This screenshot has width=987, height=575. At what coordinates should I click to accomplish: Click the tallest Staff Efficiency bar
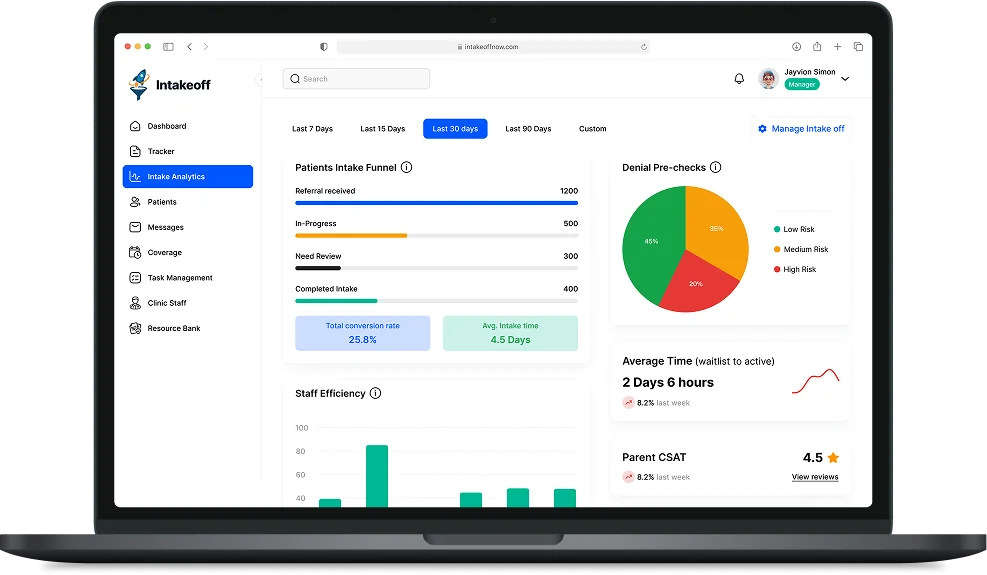(x=377, y=475)
